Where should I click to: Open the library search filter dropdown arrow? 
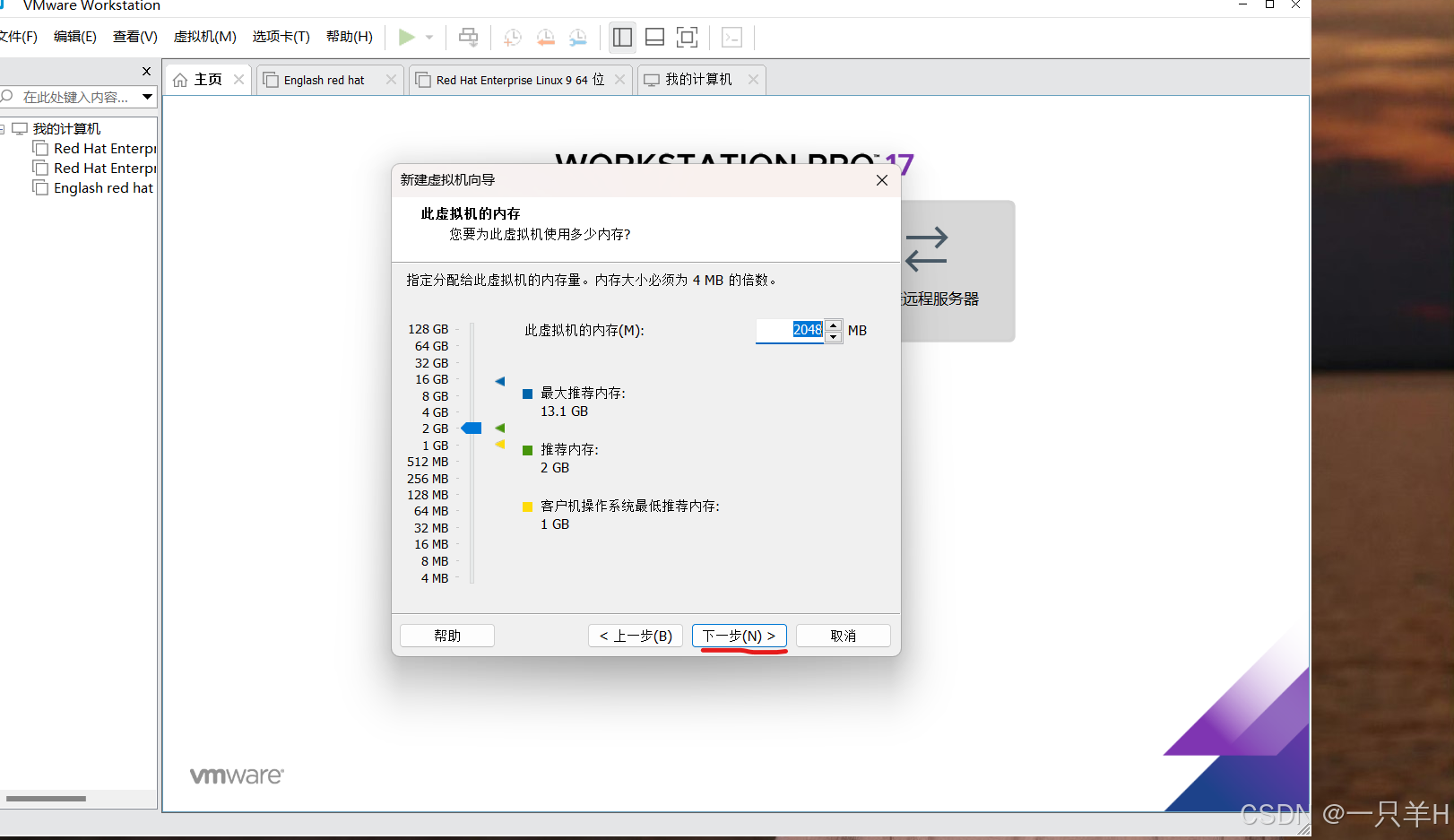coord(147,97)
